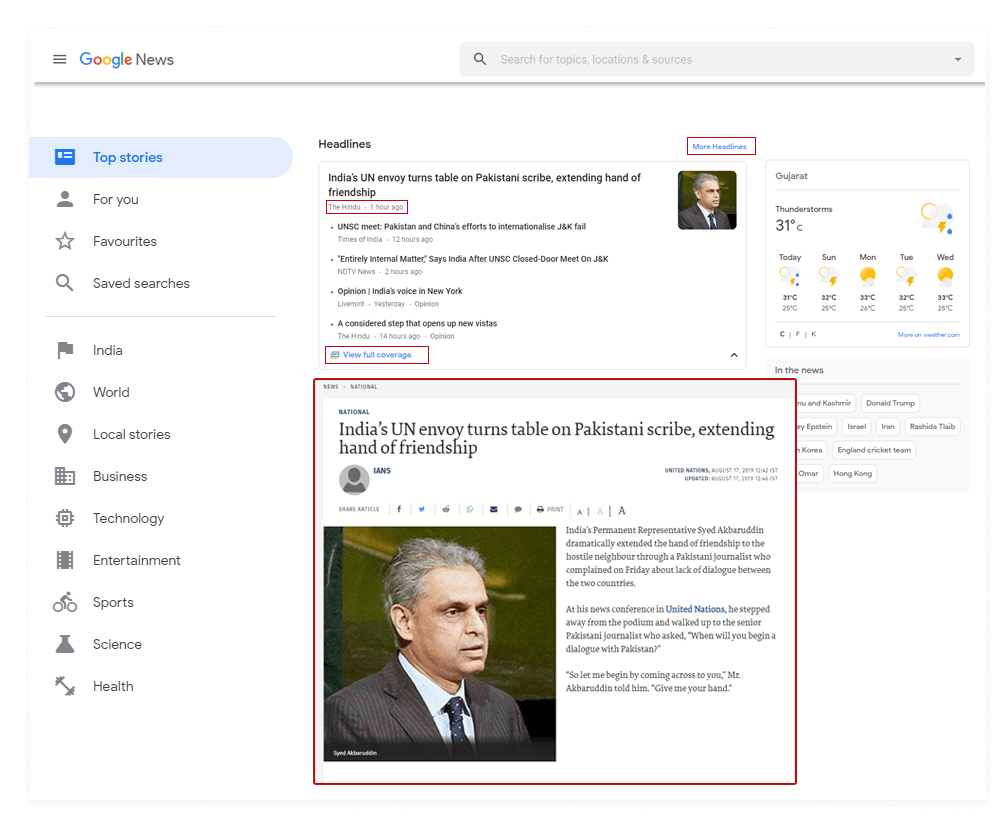Click the Iran topic chip

[888, 426]
